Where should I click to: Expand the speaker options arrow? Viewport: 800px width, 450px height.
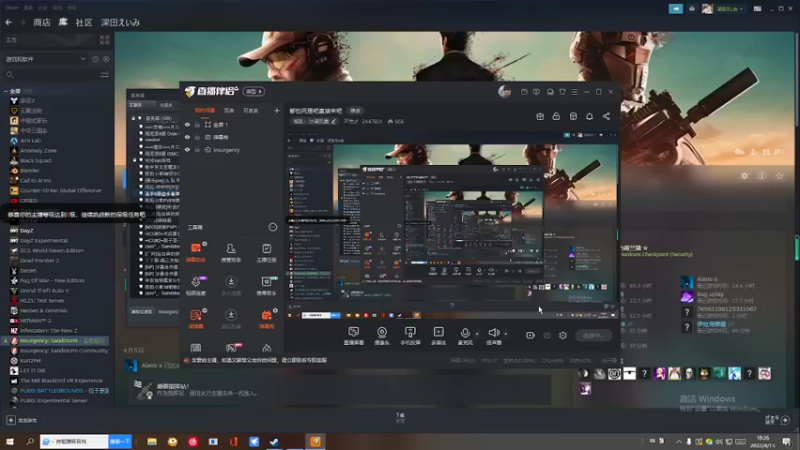coord(506,334)
